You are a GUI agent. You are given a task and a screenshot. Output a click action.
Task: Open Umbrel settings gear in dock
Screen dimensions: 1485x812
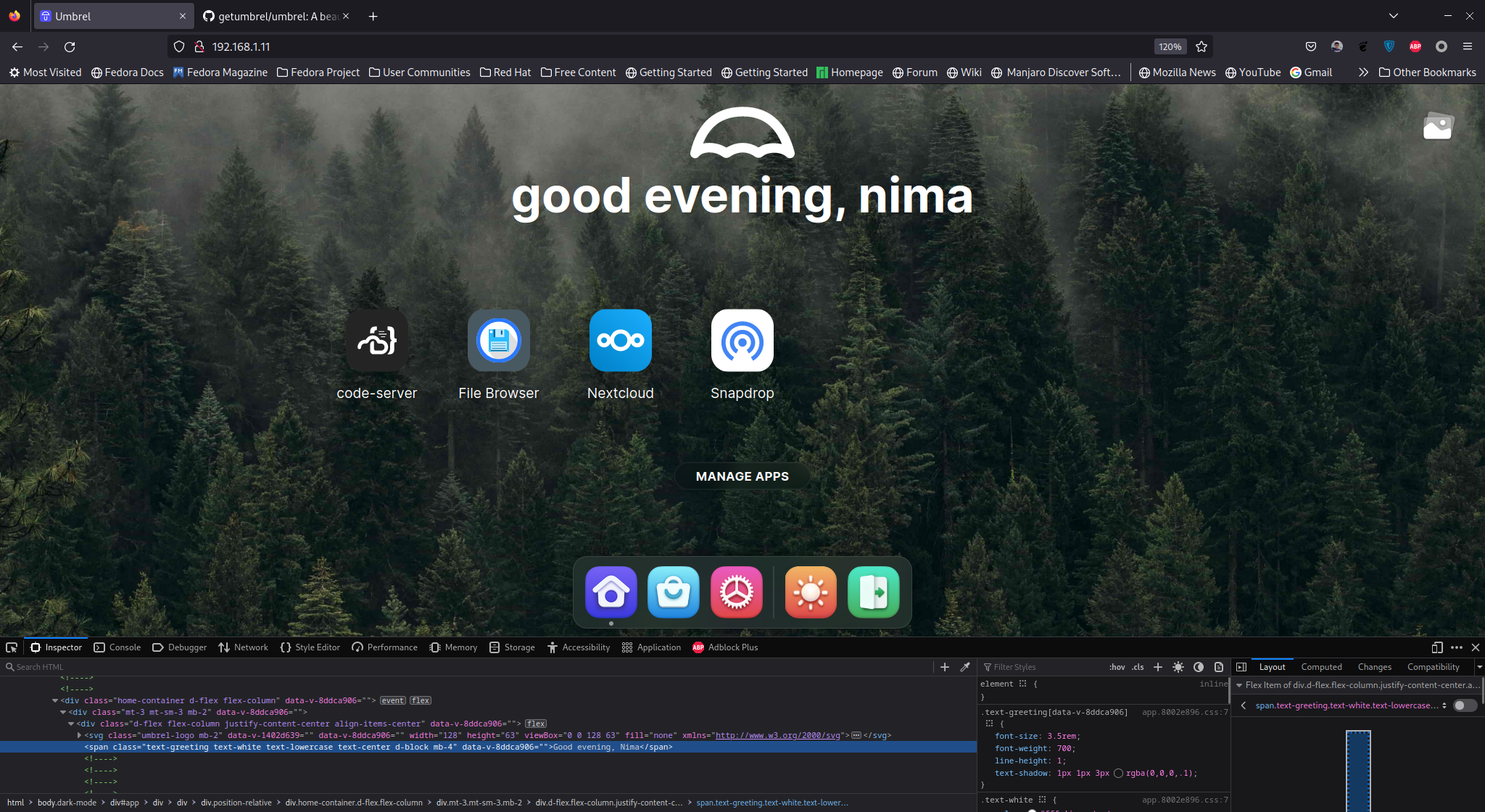[x=736, y=592]
